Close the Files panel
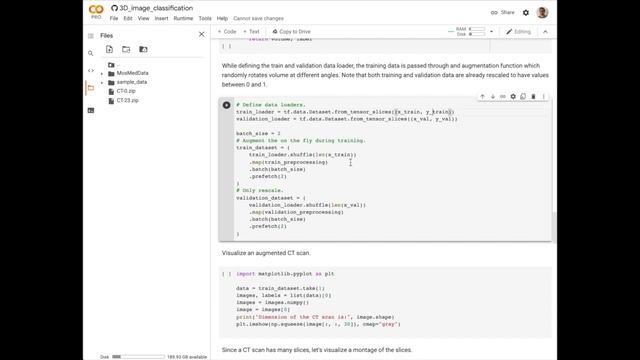 (x=202, y=35)
